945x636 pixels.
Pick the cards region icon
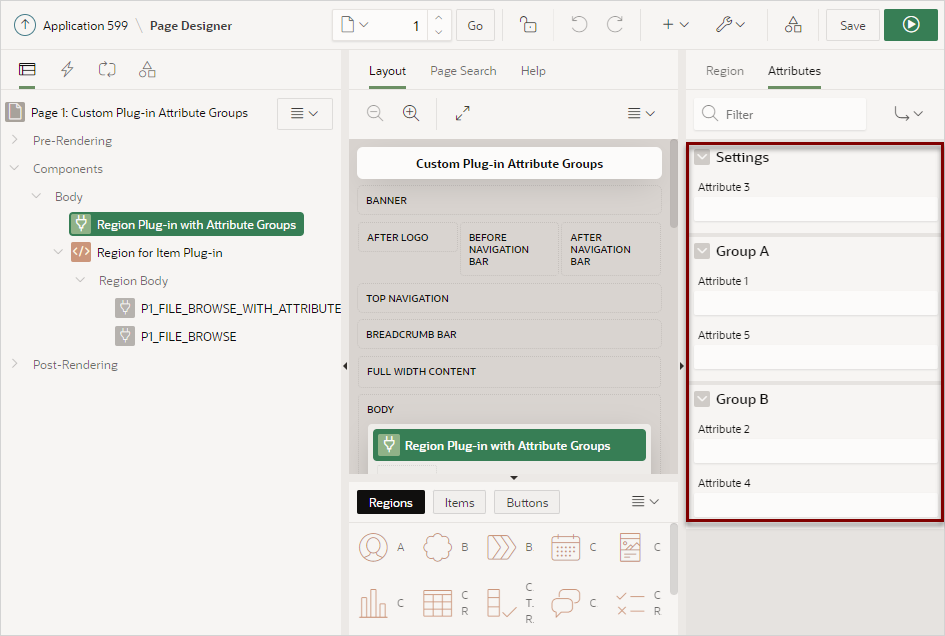pyautogui.click(x=630, y=547)
